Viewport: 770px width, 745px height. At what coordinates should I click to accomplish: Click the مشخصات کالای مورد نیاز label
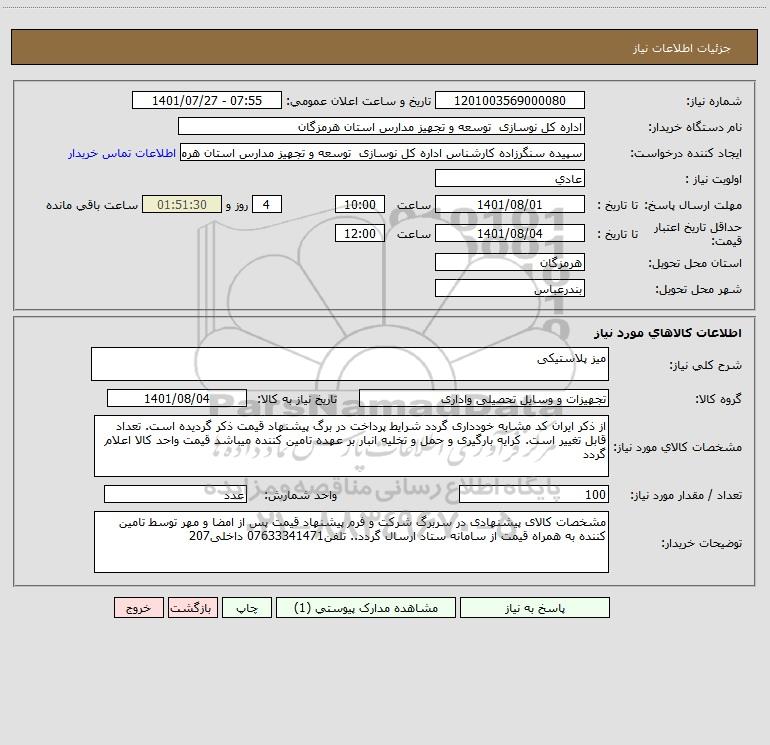(x=678, y=447)
